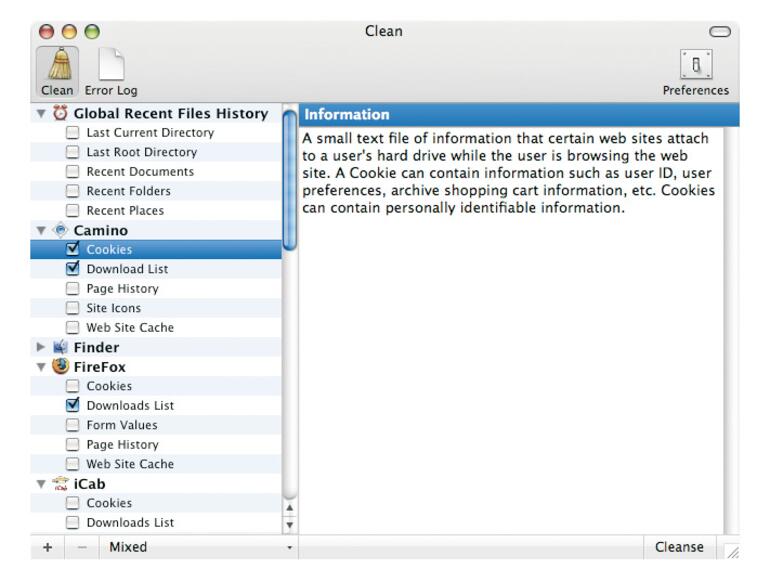The height and width of the screenshot is (578, 770).
Task: Check iCab Cookies checkbox
Action: click(x=72, y=503)
